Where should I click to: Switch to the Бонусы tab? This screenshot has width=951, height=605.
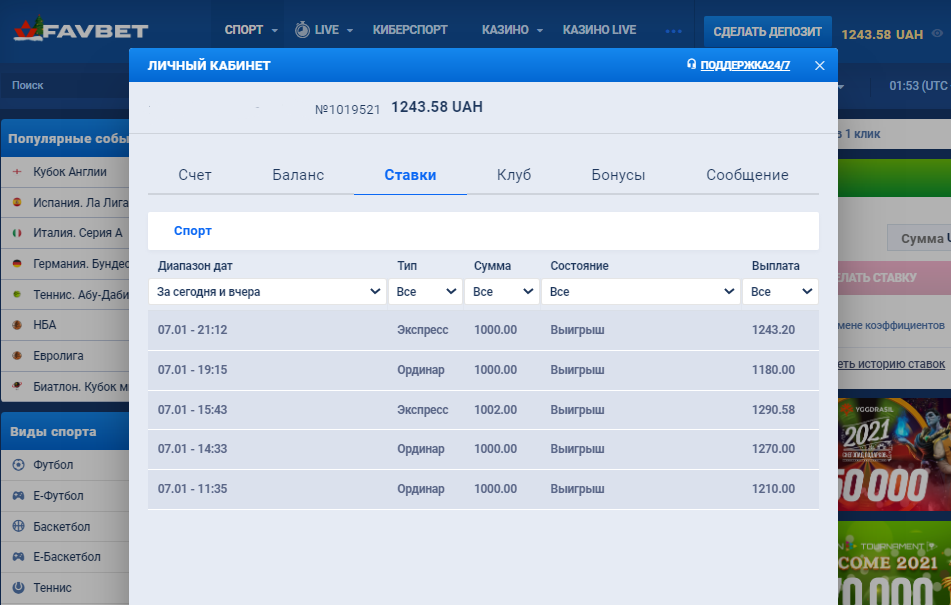[x=618, y=175]
